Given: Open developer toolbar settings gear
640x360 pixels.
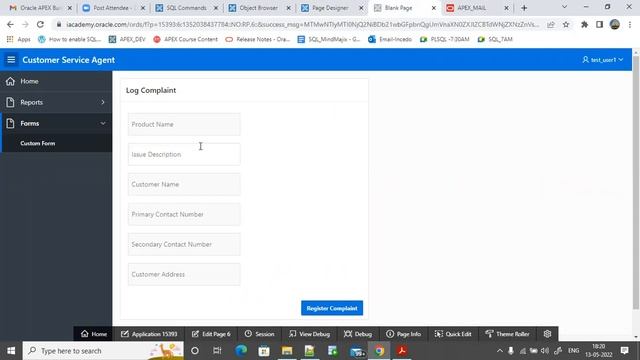Looking at the screenshot, I should pyautogui.click(x=547, y=334).
